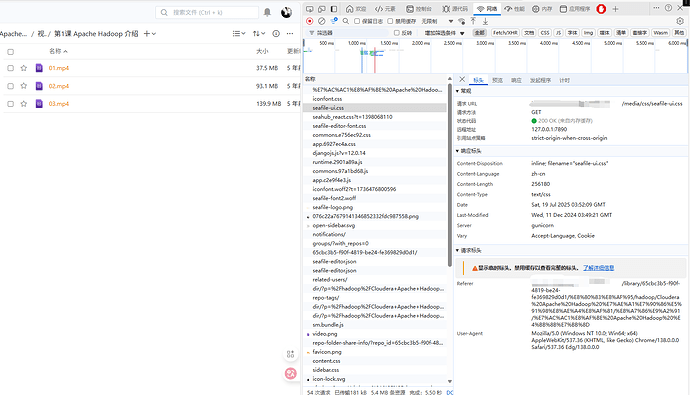Click the record network log button
Image resolution: width=690 pixels, height=395 pixels.
(310, 21)
